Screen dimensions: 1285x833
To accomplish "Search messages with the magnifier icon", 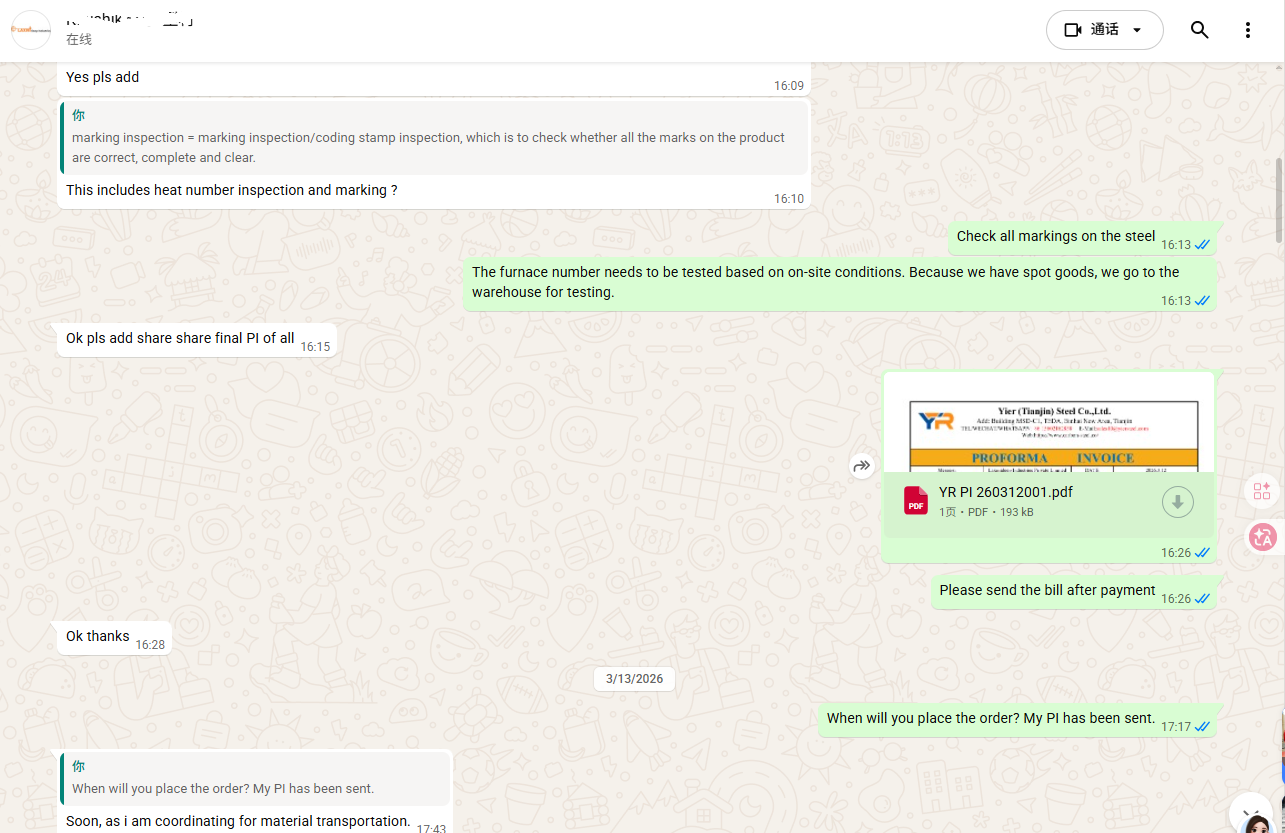I will pyautogui.click(x=1200, y=30).
